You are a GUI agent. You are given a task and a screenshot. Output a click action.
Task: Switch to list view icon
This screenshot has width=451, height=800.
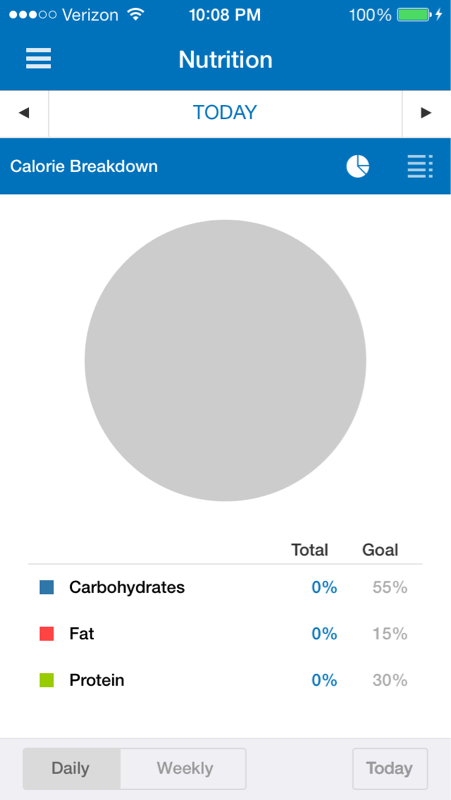pyautogui.click(x=420, y=166)
